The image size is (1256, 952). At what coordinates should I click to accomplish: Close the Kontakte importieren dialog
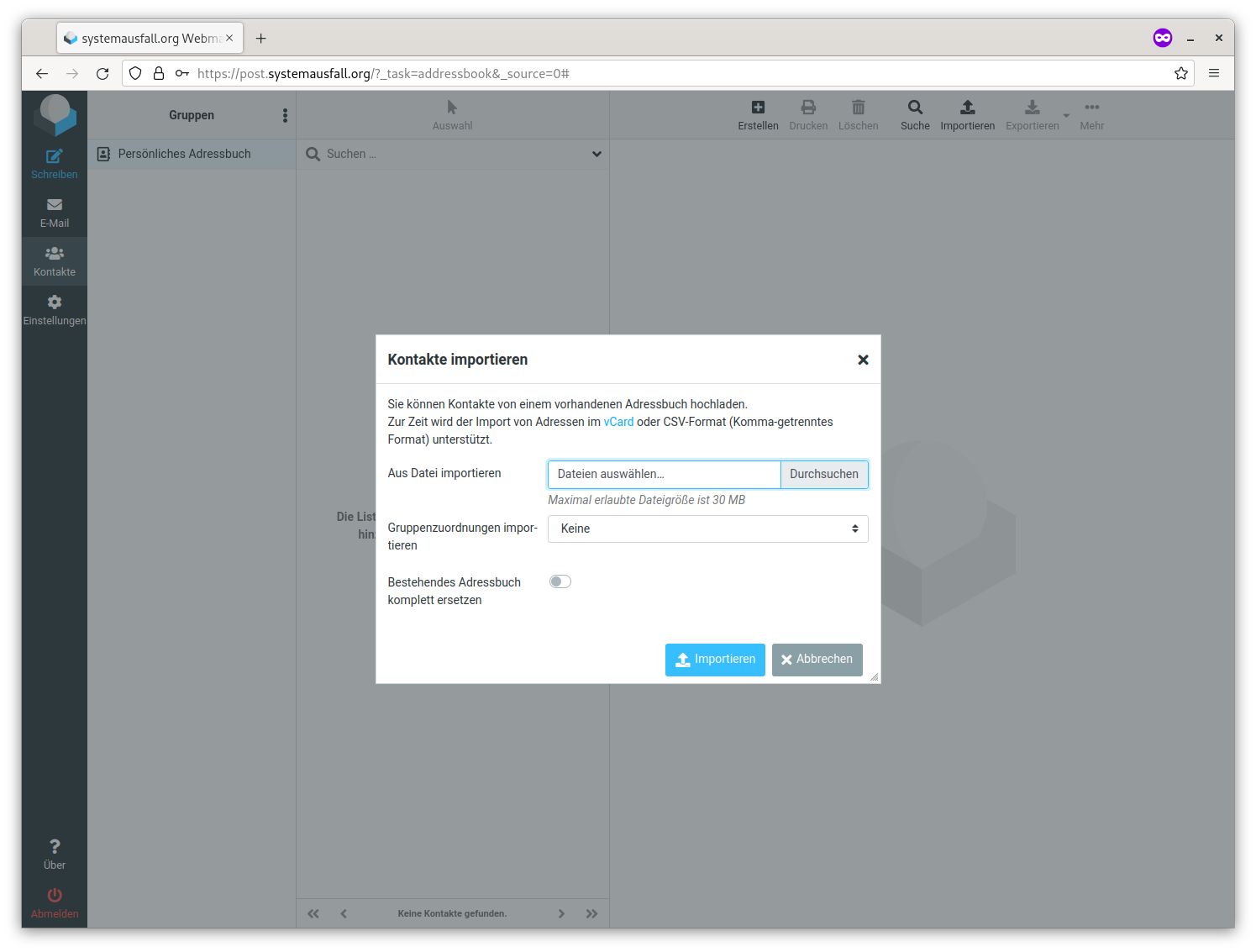863,360
